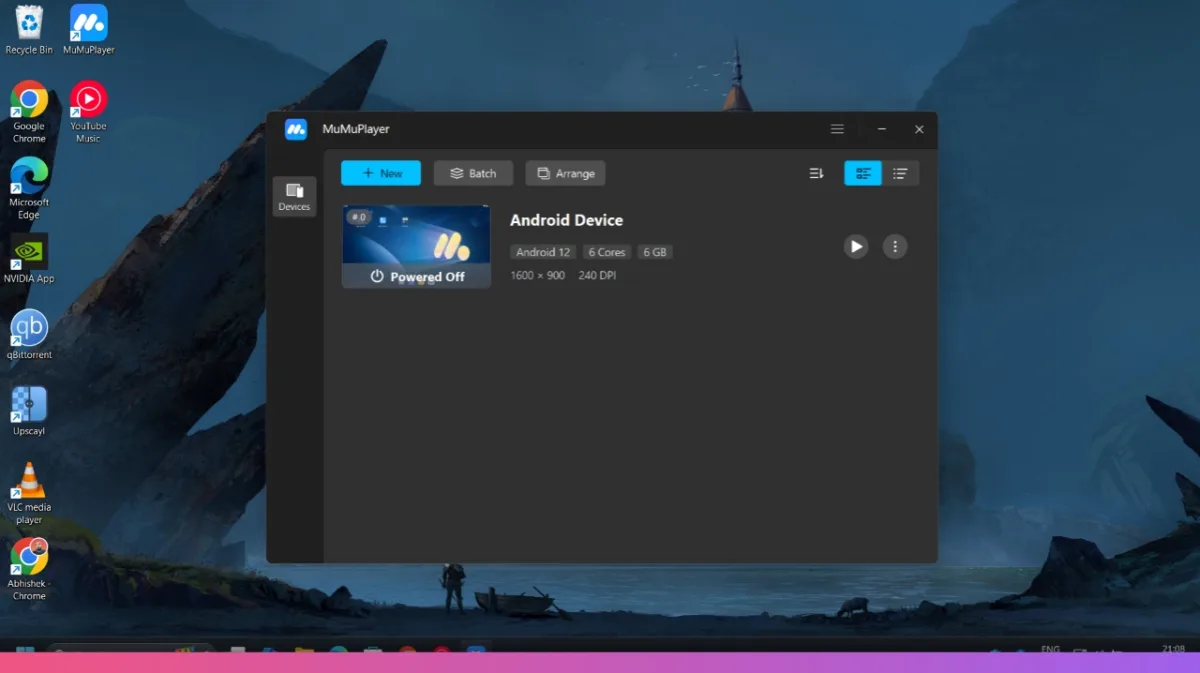Open the MuMuPlayer hamburger menu

coord(837,129)
